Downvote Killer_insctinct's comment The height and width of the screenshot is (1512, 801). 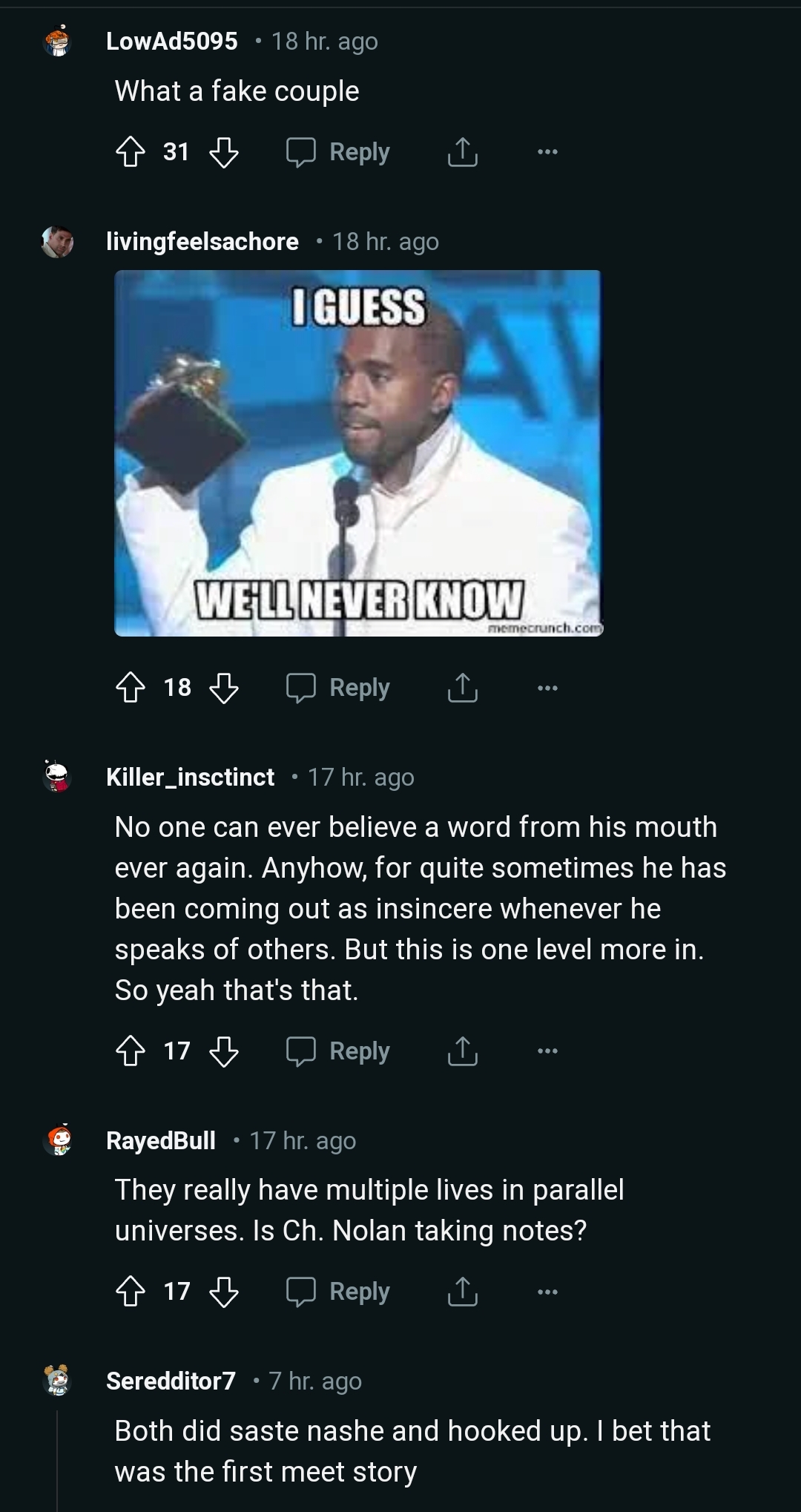pyautogui.click(x=225, y=1051)
